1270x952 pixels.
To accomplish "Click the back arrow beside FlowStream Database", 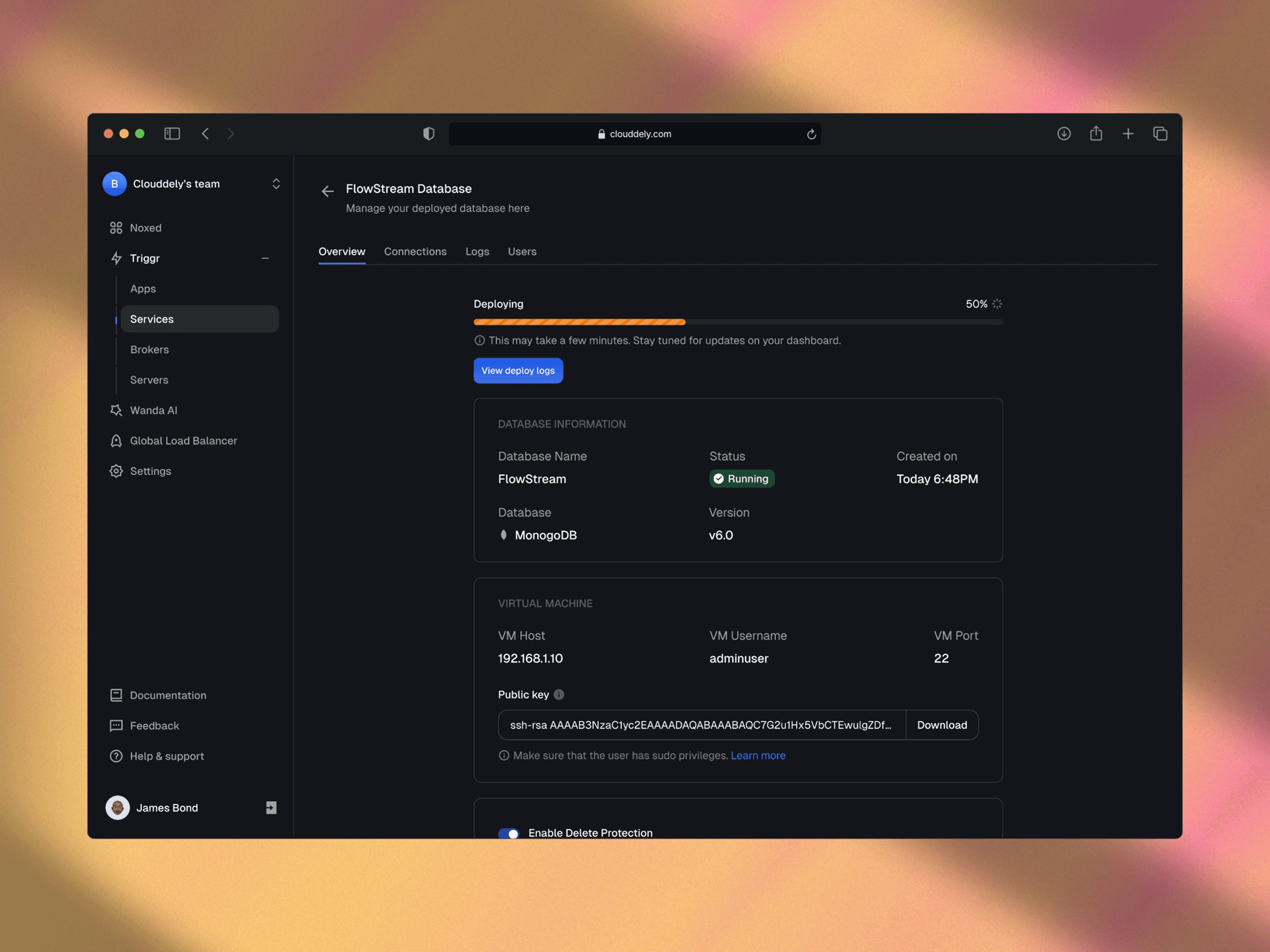I will 327,191.
